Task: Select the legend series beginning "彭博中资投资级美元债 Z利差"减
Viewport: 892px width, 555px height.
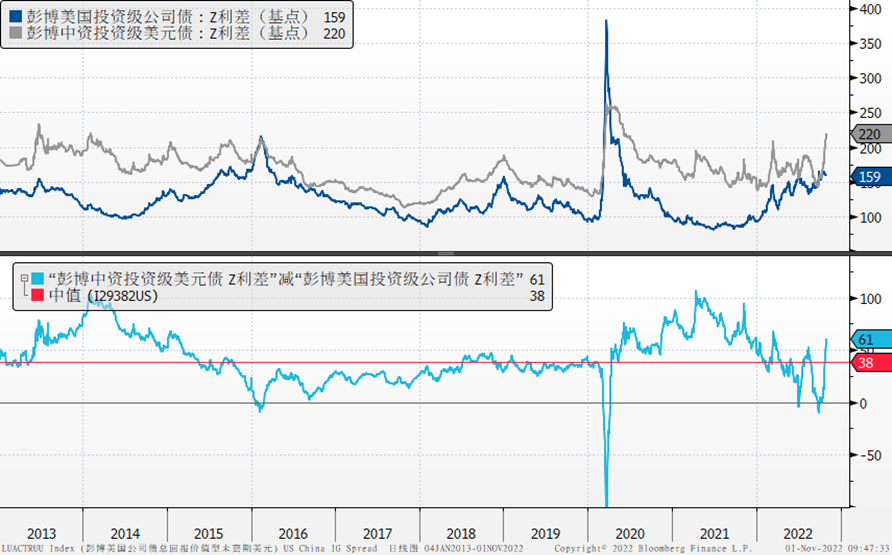Action: click(286, 279)
